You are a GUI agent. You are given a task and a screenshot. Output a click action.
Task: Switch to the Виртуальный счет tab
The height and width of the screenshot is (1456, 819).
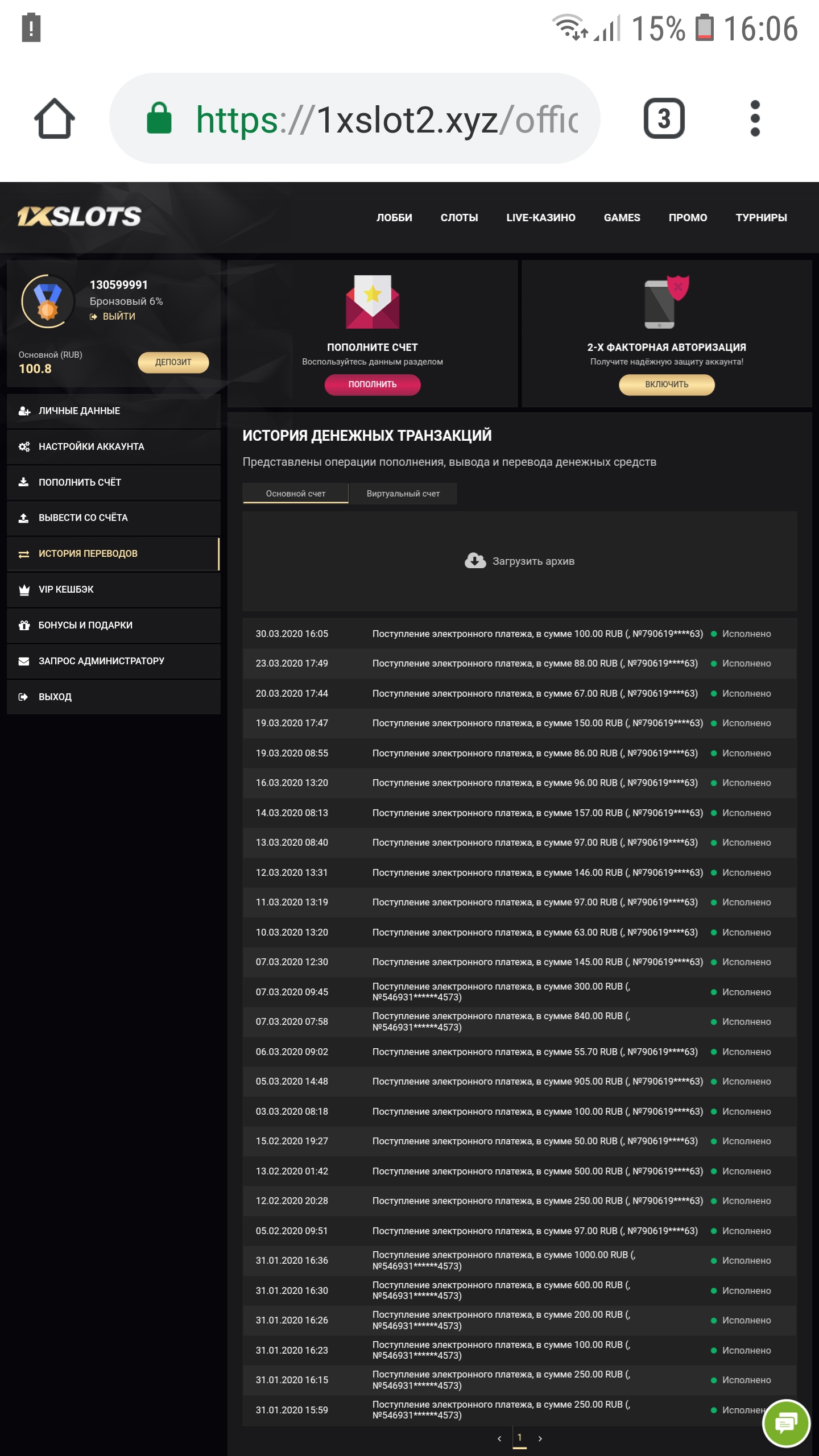tap(403, 494)
